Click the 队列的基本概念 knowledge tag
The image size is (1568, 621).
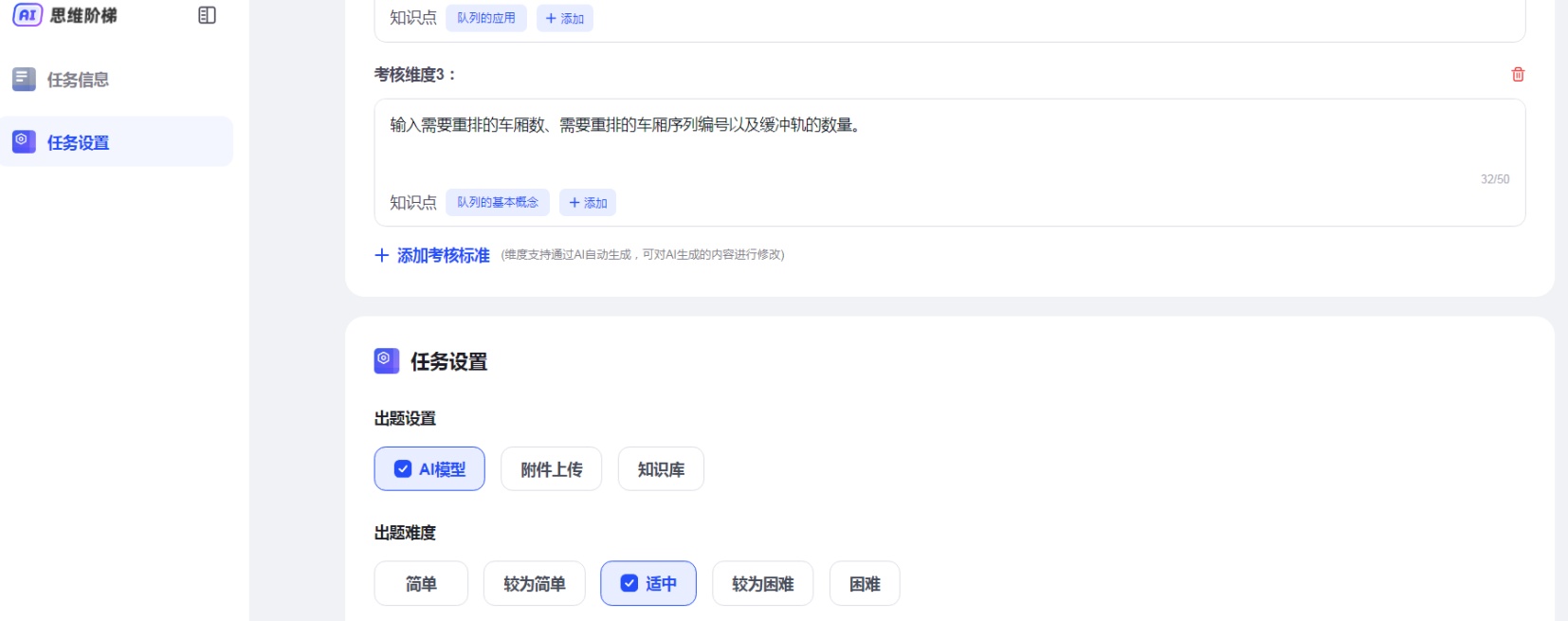498,203
